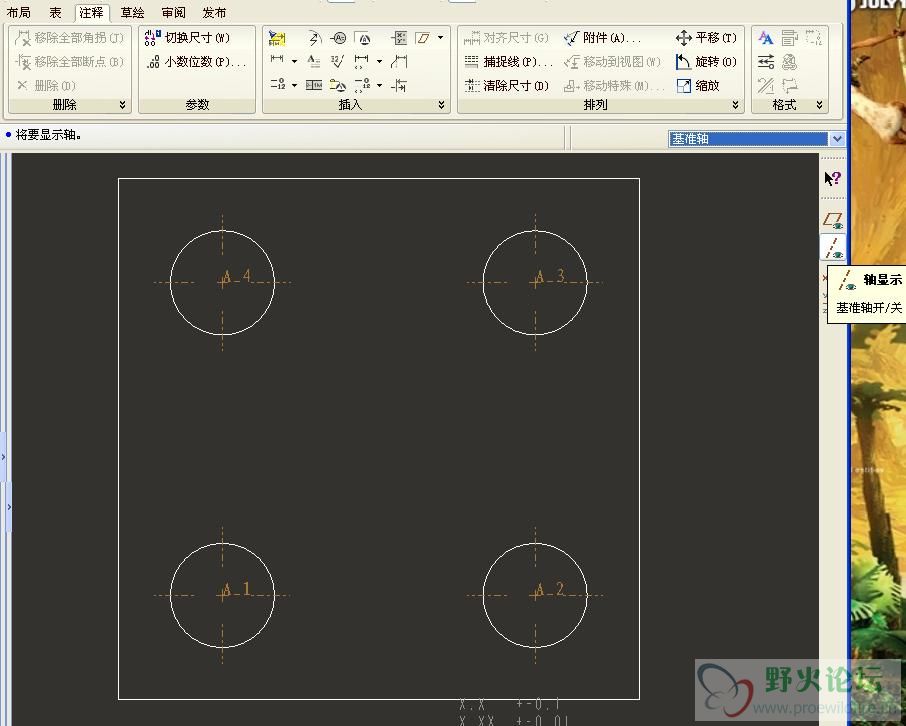906x726 pixels.
Task: Click the 旋转 rotate icon
Action: 683,62
